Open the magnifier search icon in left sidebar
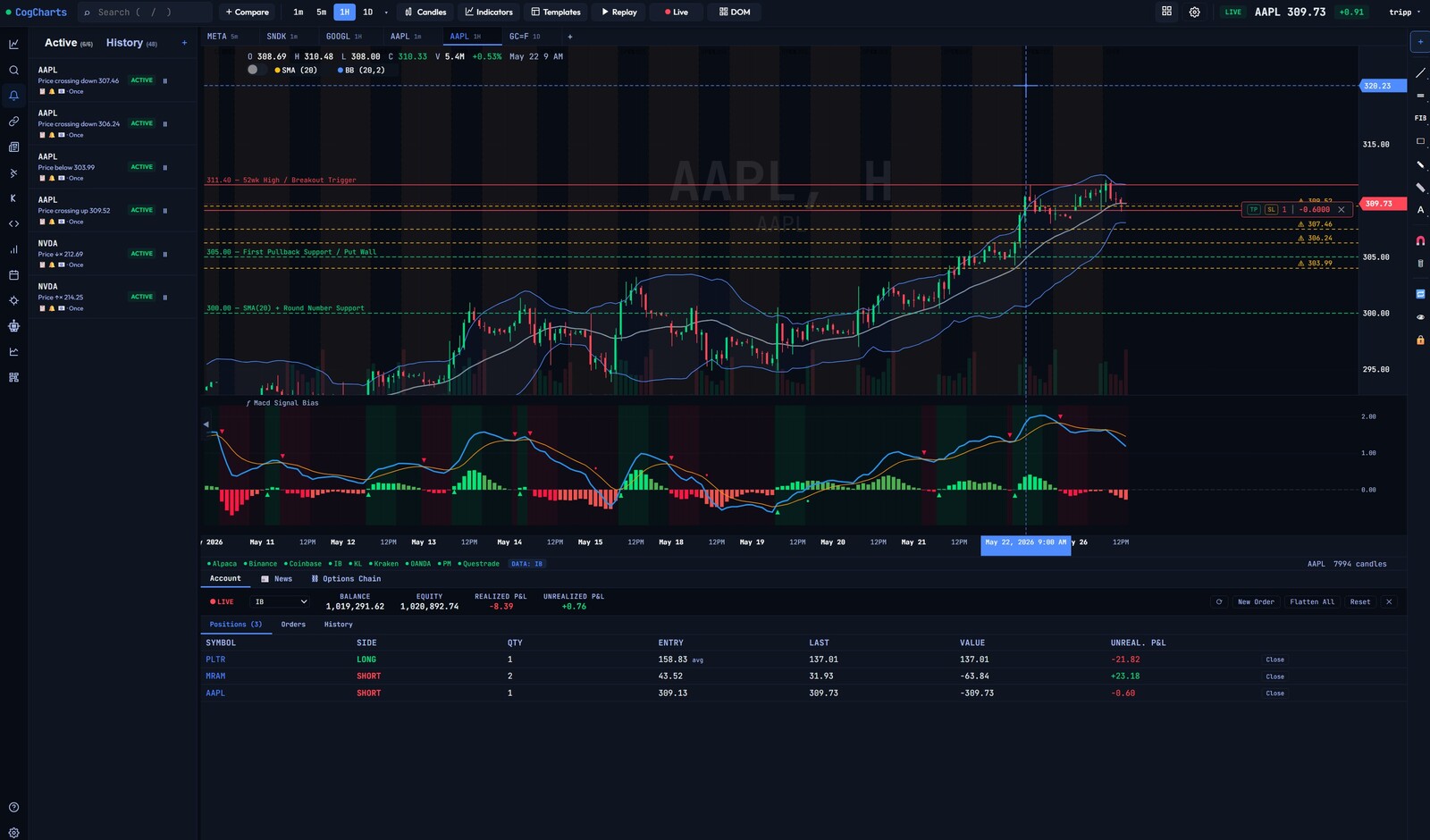This screenshot has width=1430, height=840. pyautogui.click(x=13, y=70)
